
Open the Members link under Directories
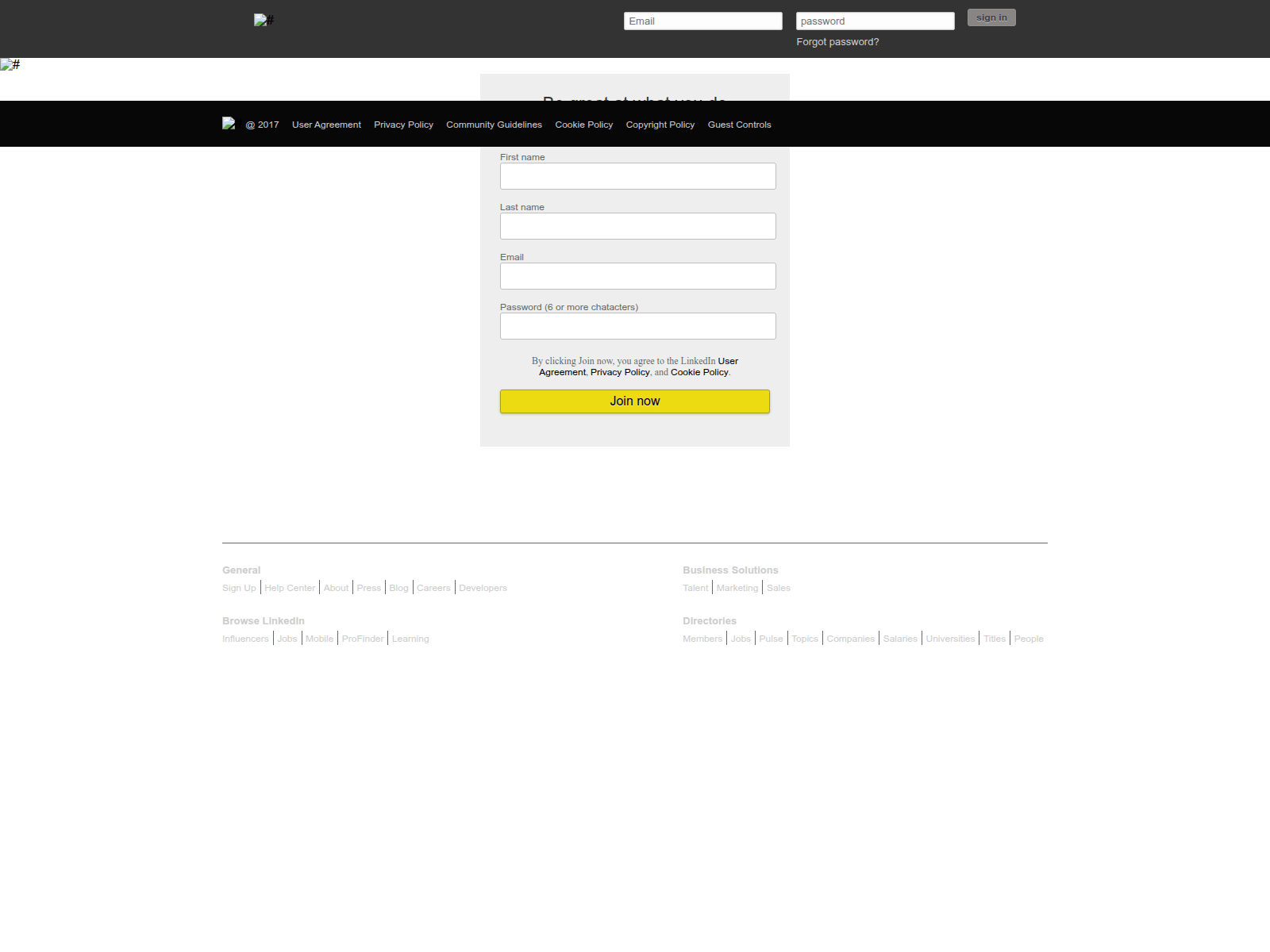(x=702, y=639)
